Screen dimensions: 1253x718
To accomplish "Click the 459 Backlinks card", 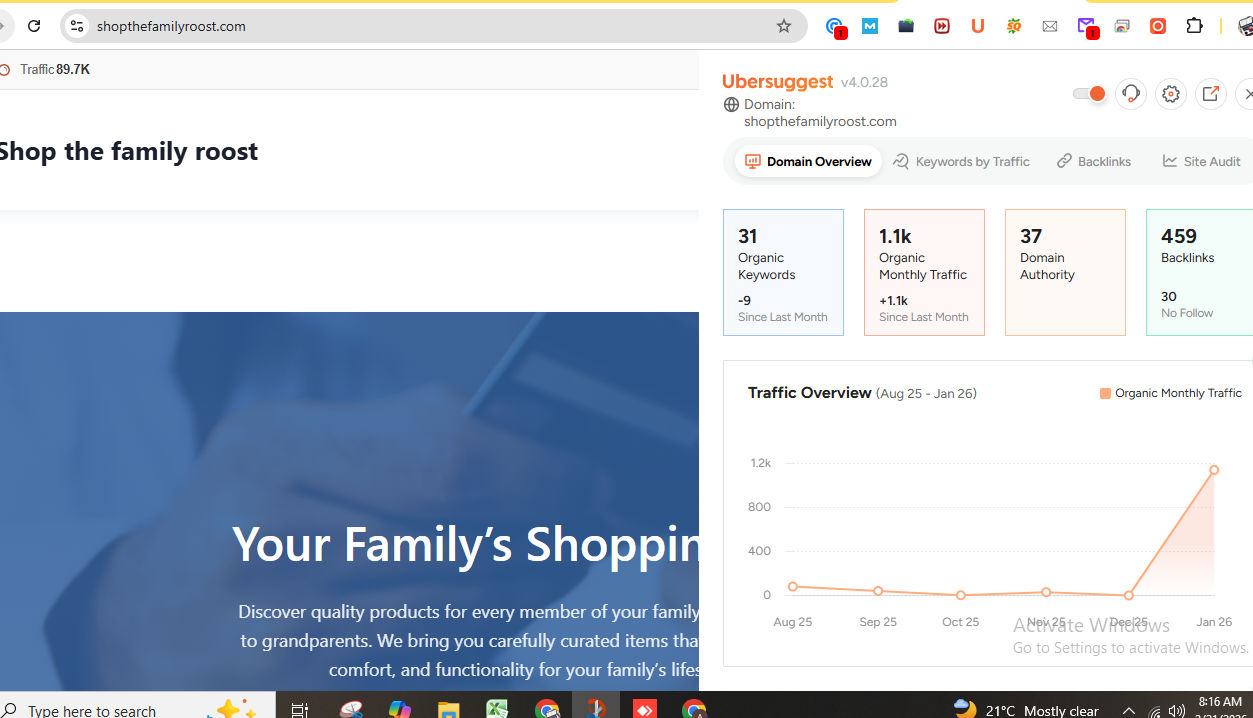I will click(1199, 272).
